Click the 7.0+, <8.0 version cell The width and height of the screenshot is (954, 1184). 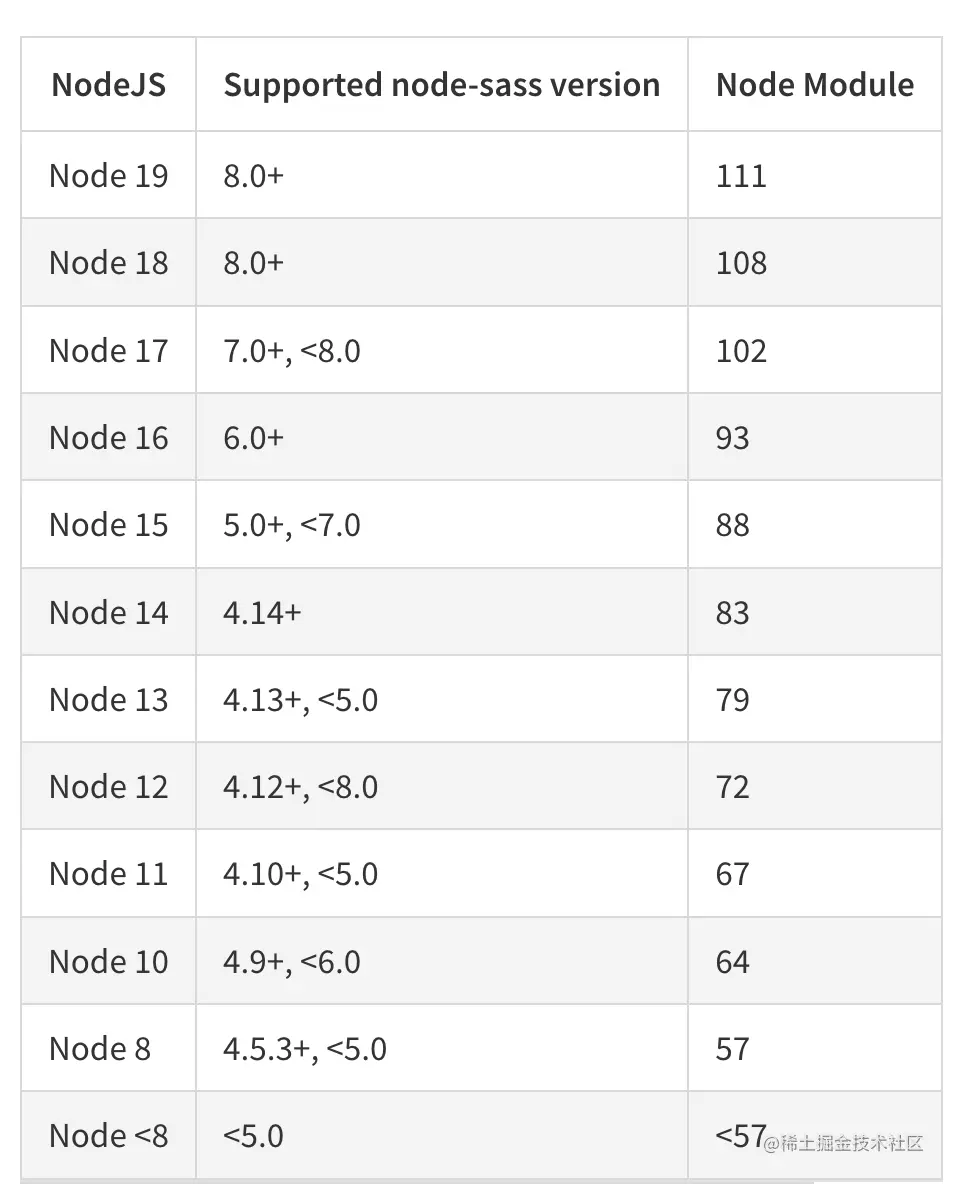tap(292, 351)
